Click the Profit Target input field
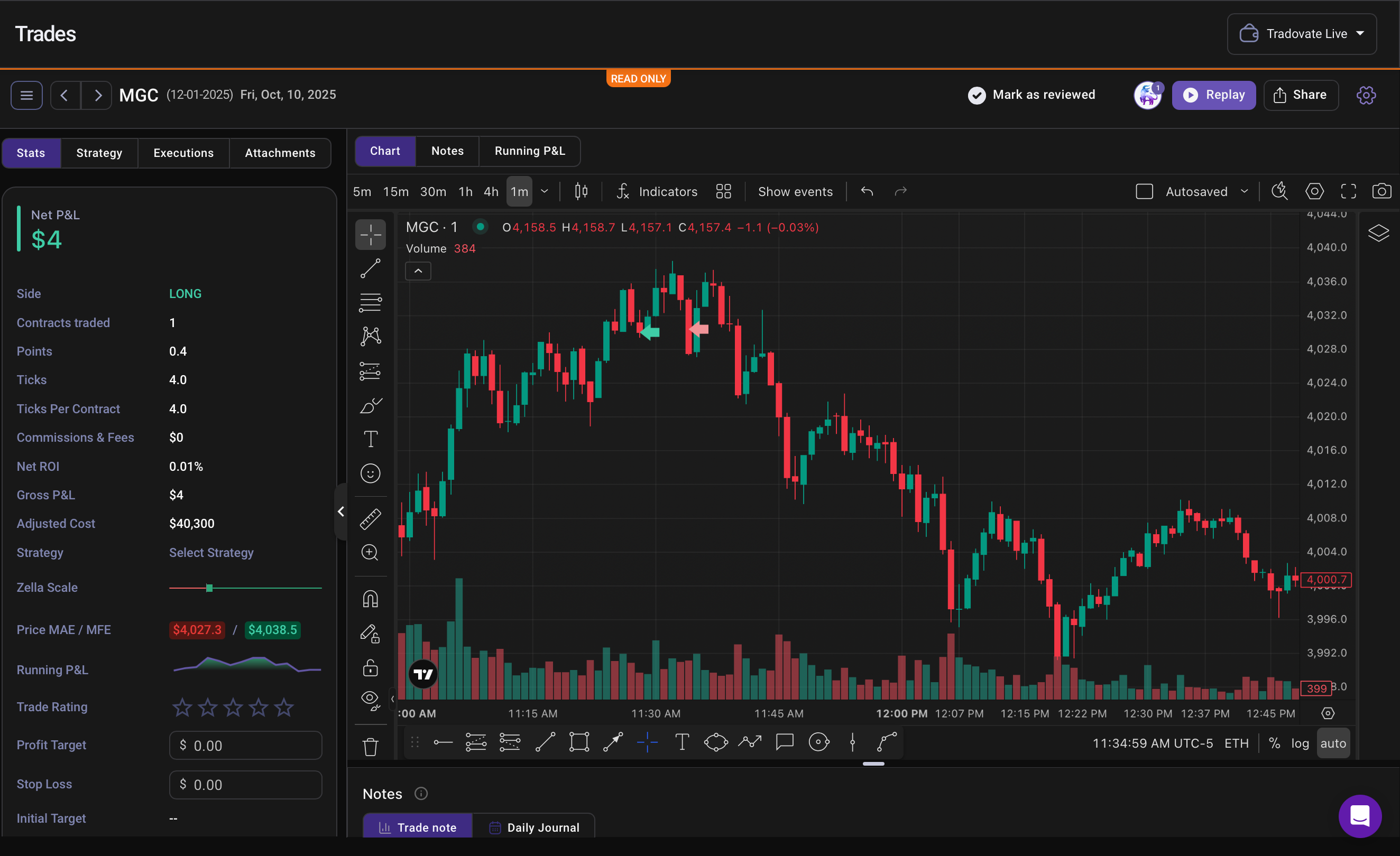 click(245, 745)
